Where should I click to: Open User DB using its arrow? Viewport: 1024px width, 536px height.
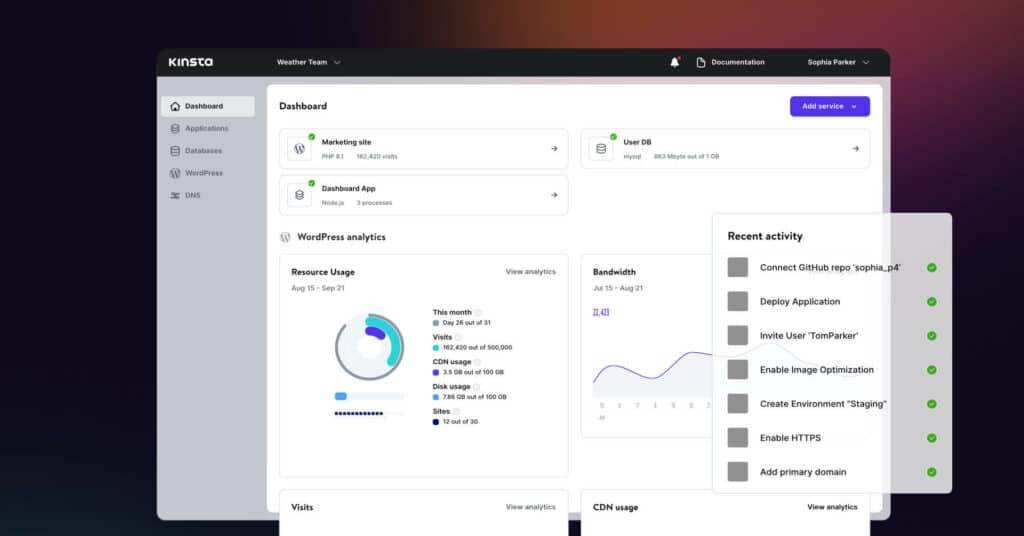point(855,148)
